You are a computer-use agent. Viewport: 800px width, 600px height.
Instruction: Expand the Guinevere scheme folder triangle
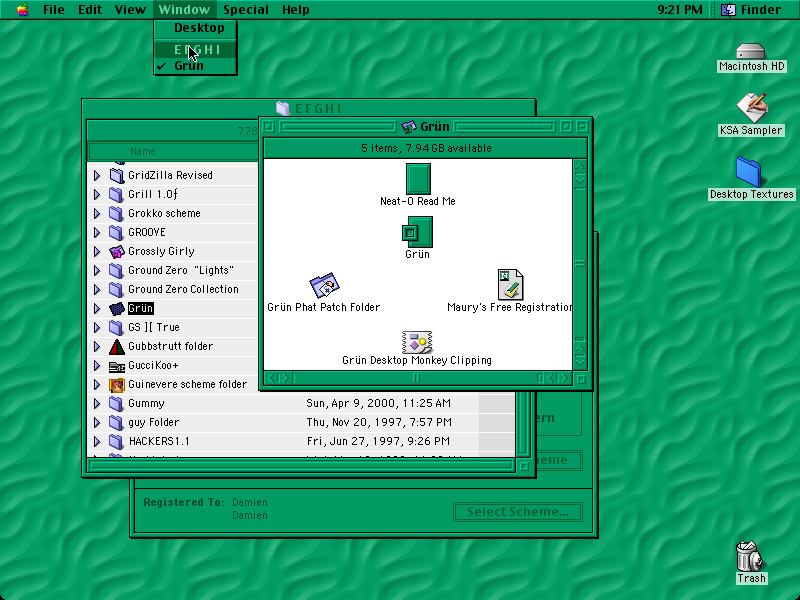click(x=97, y=384)
